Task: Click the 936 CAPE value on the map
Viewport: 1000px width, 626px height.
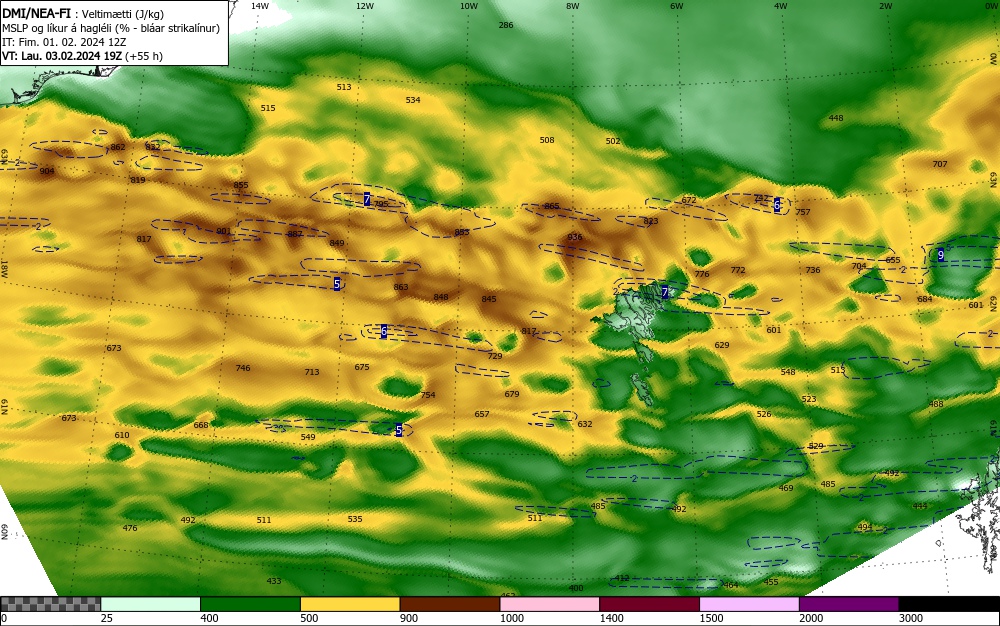Action: click(575, 237)
